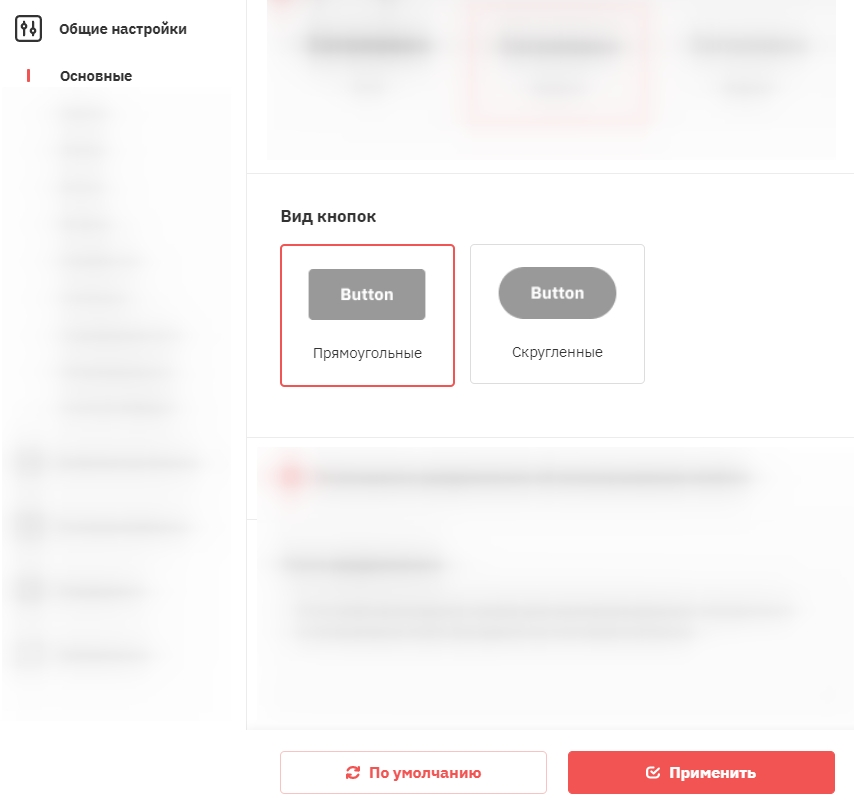854x812 pixels.
Task: Click the first blurred sidebar icon below submenu
Action: 30,462
